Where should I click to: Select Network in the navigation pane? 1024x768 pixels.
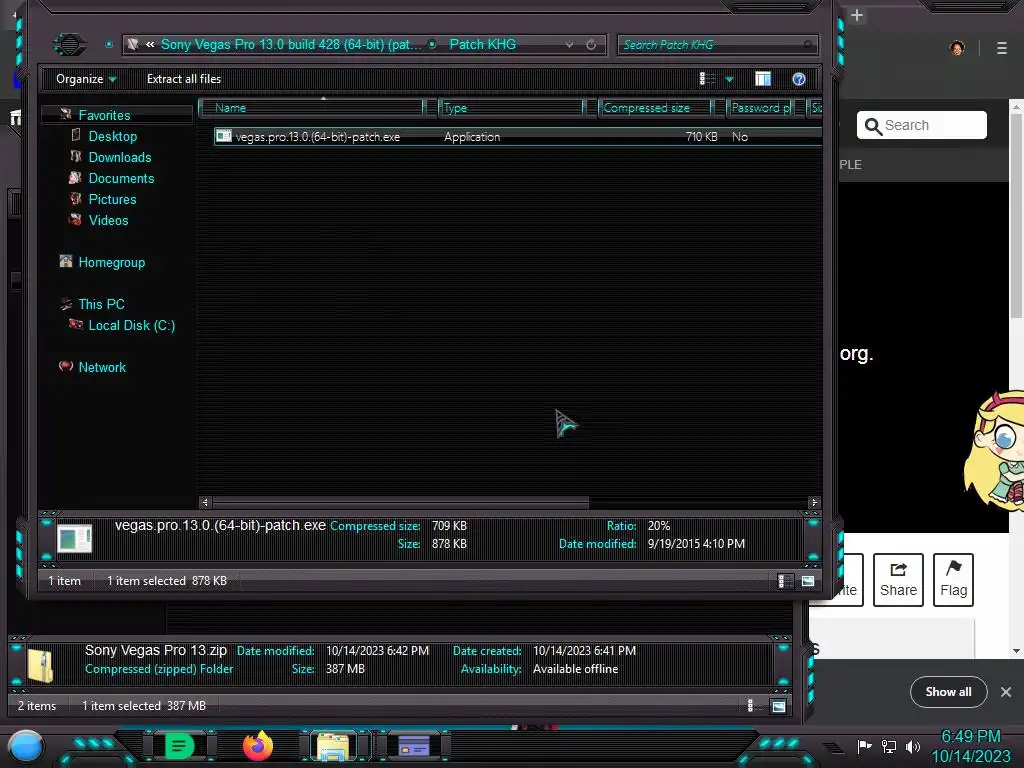pyautogui.click(x=102, y=367)
